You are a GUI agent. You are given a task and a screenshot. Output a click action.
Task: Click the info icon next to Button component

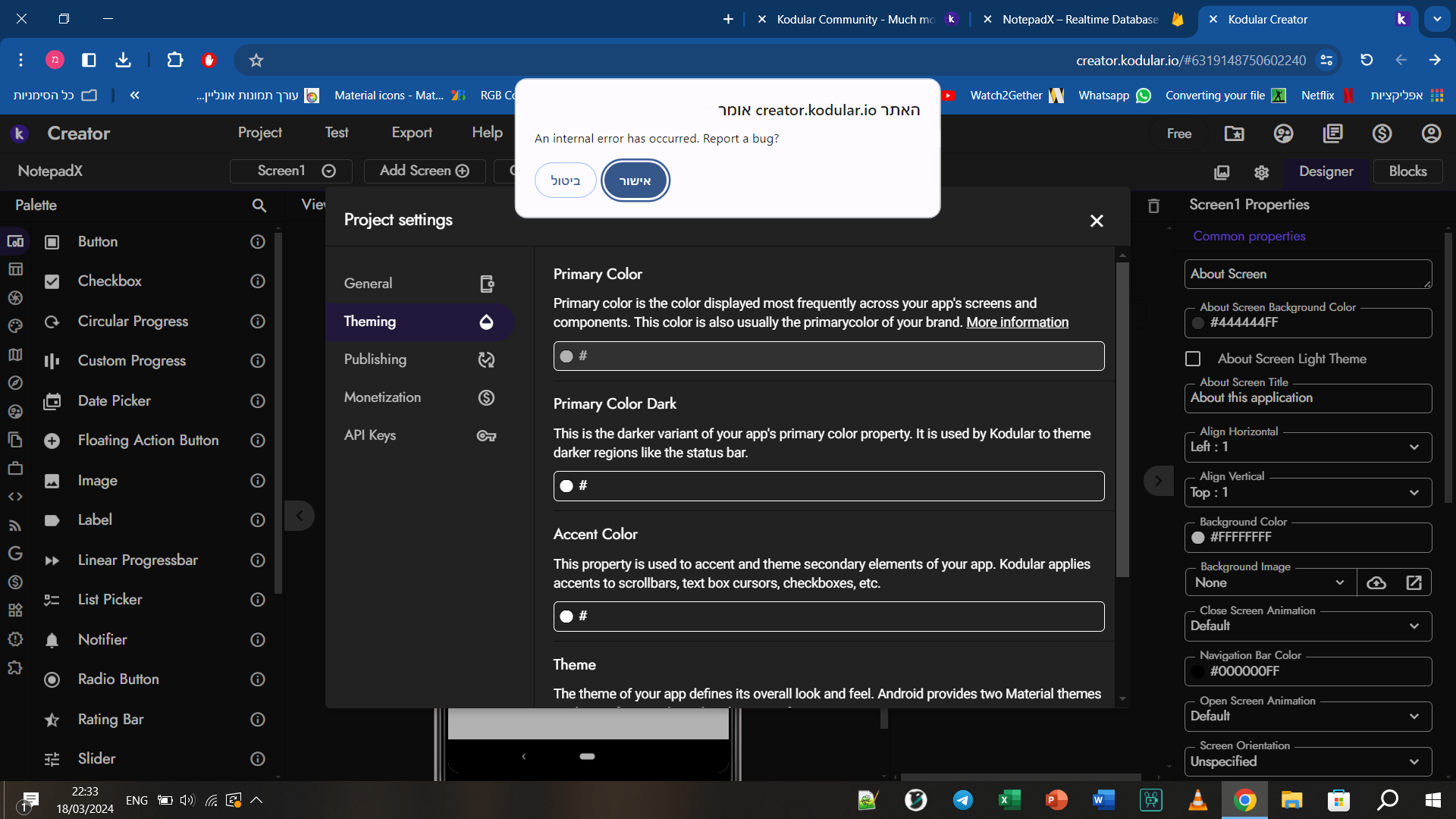257,242
